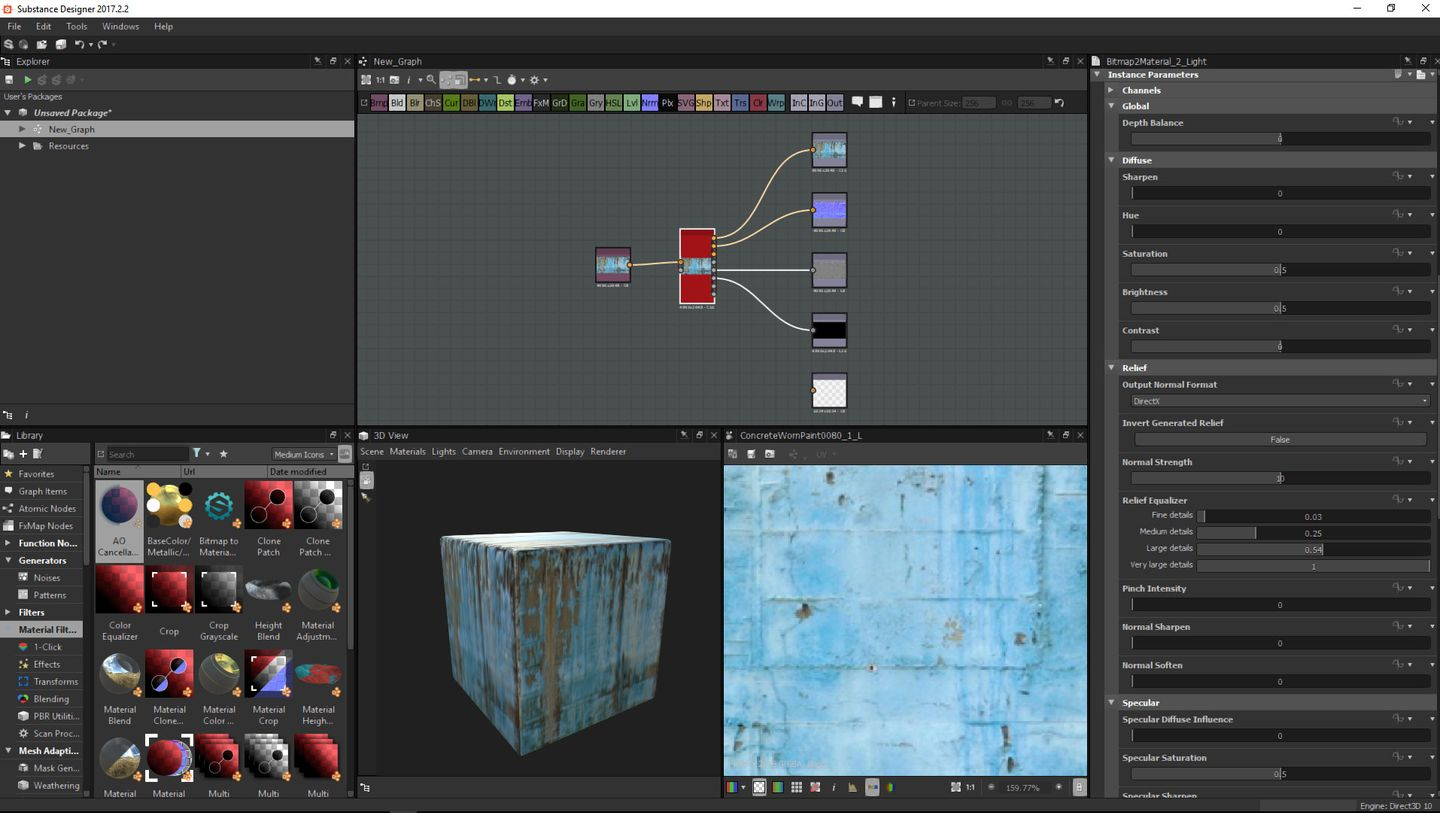Toggle Invert Generated Relief False button
This screenshot has width=1440, height=813.
coord(1279,439)
